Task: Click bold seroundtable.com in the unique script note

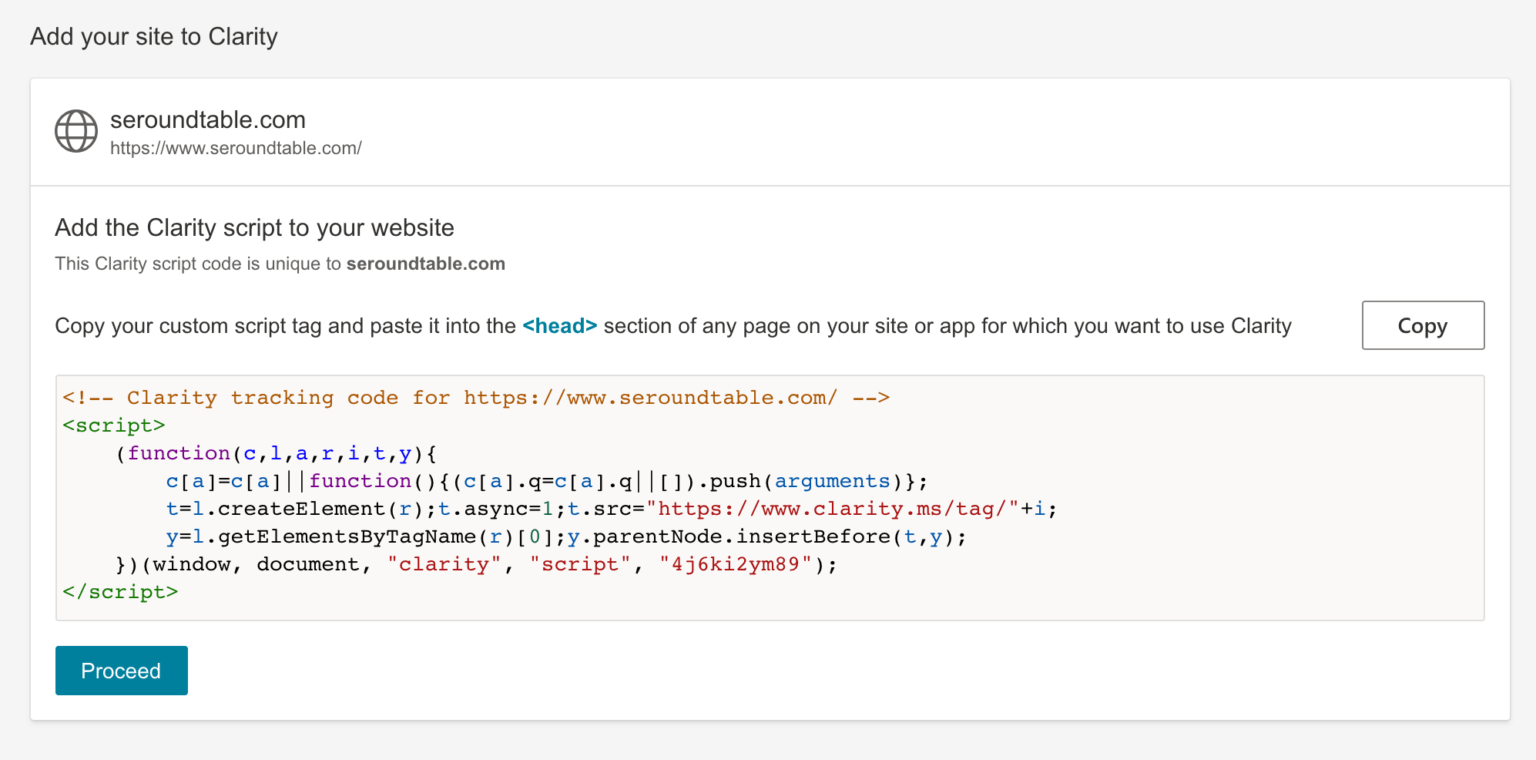Action: pos(425,264)
